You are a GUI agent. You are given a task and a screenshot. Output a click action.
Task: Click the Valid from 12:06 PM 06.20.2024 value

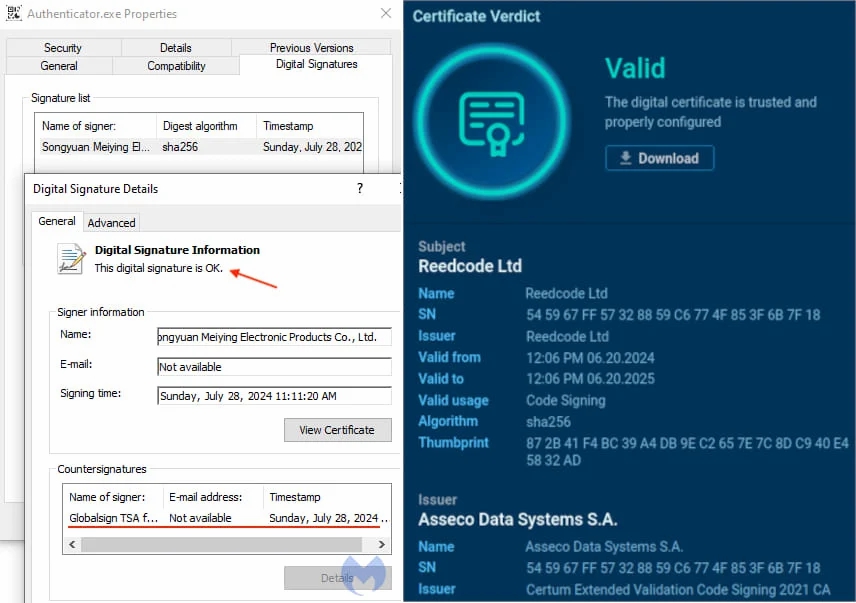pyautogui.click(x=590, y=358)
